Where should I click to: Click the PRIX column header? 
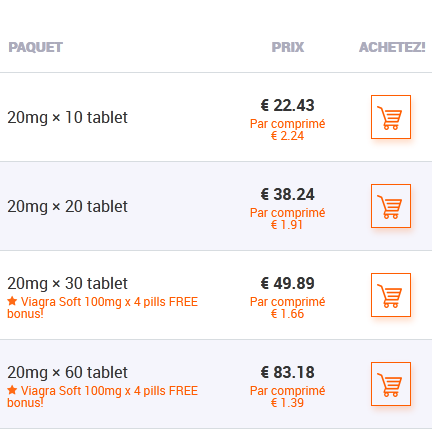click(288, 47)
